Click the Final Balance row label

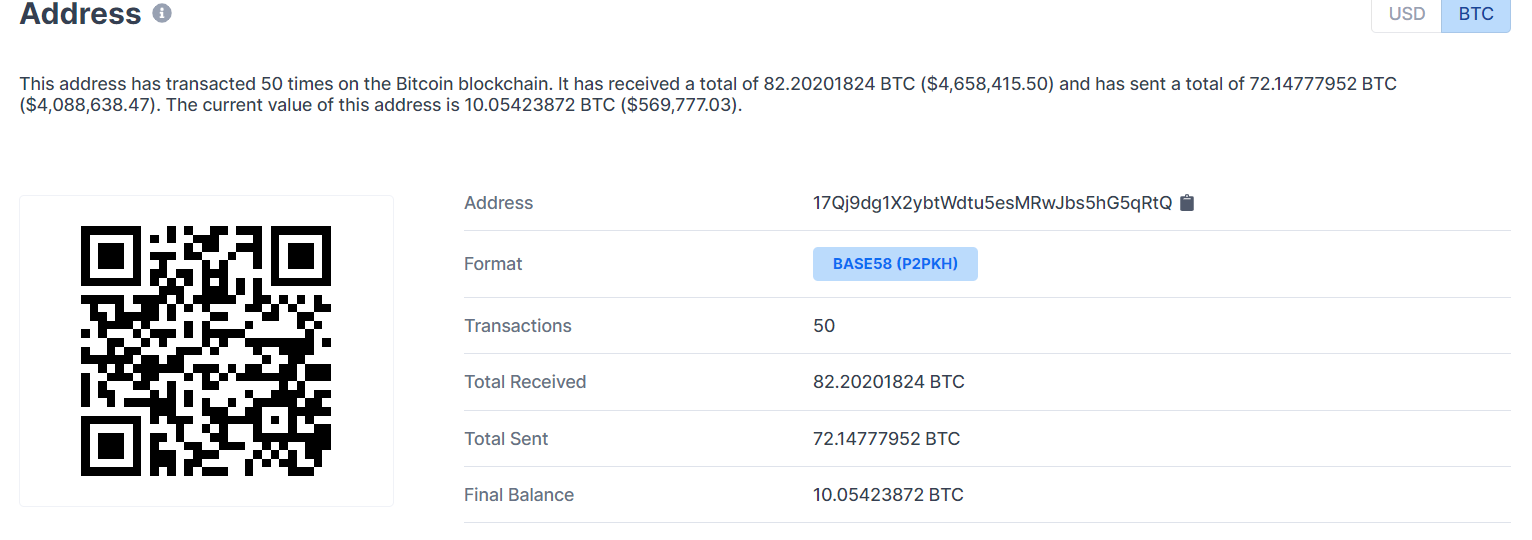pos(519,495)
